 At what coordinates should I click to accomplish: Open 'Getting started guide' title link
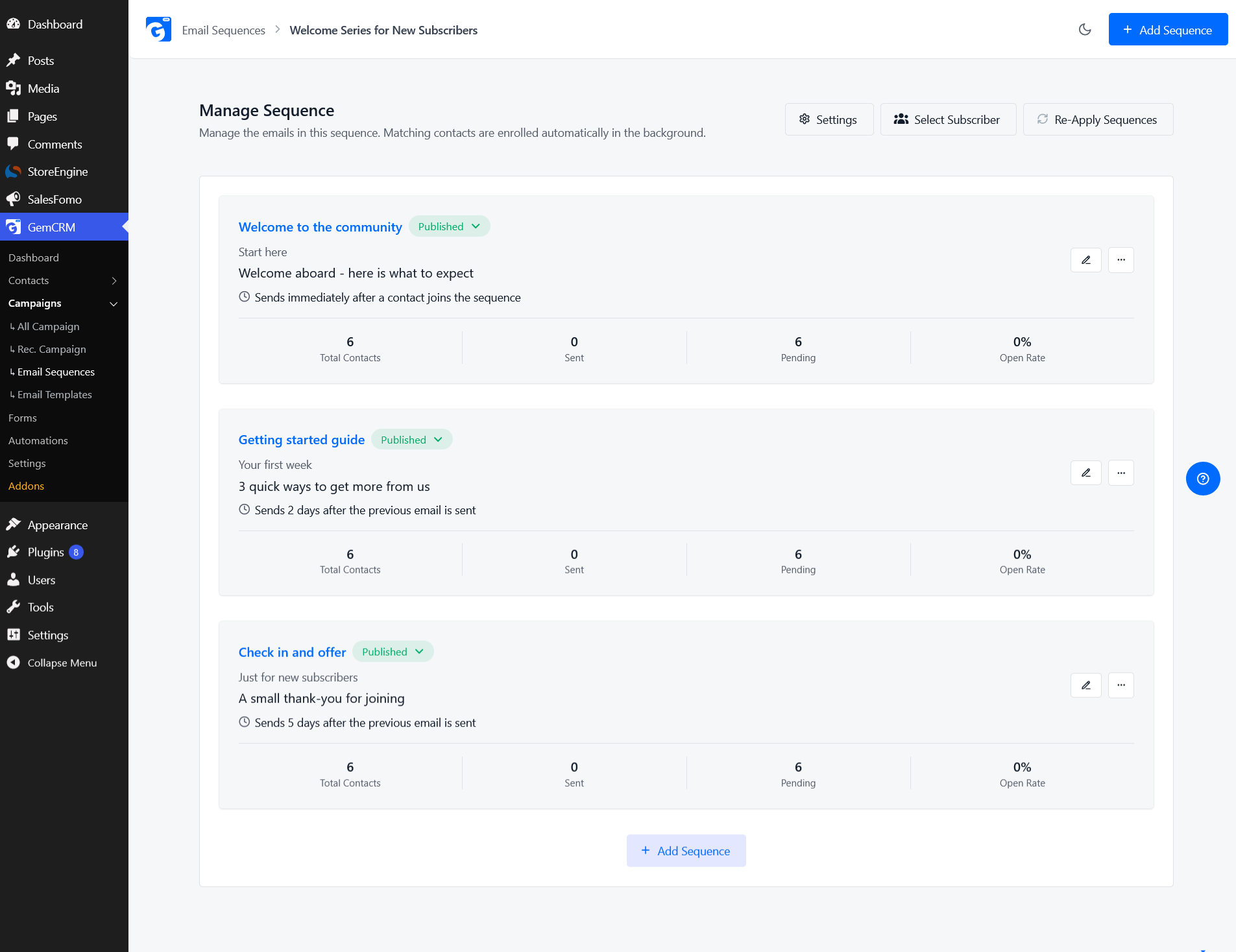tap(302, 440)
